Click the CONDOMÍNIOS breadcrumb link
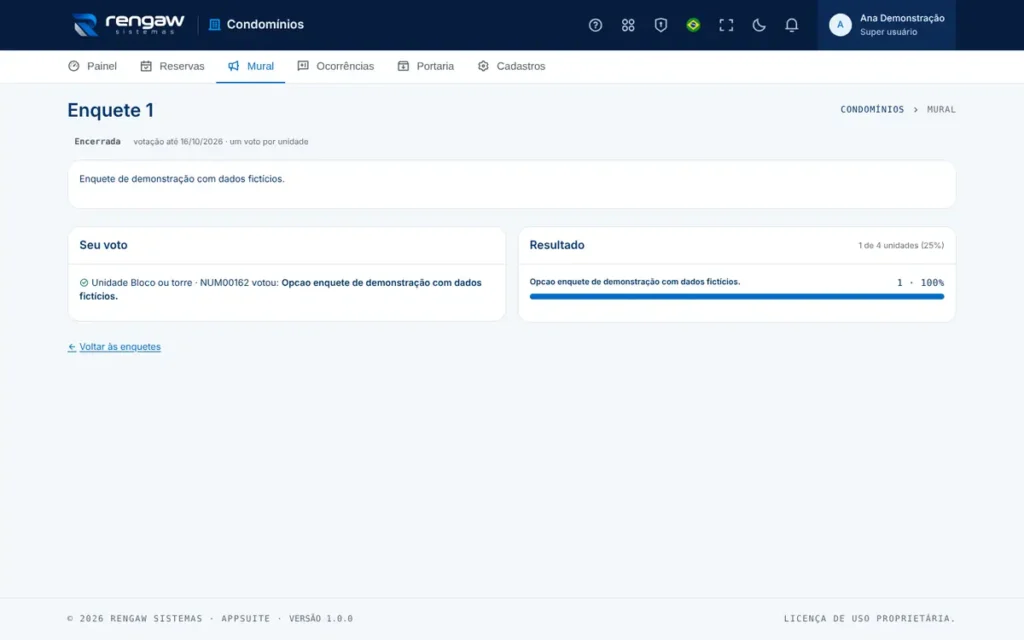 [x=872, y=110]
